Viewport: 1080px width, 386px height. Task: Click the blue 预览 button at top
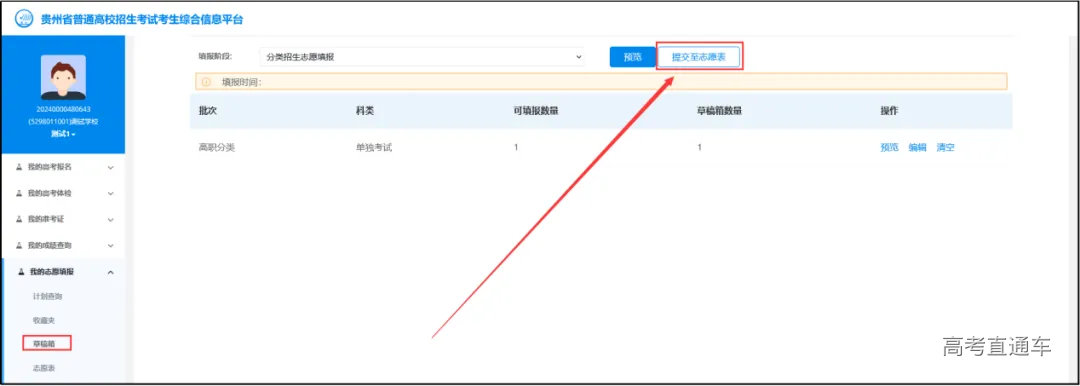click(632, 57)
